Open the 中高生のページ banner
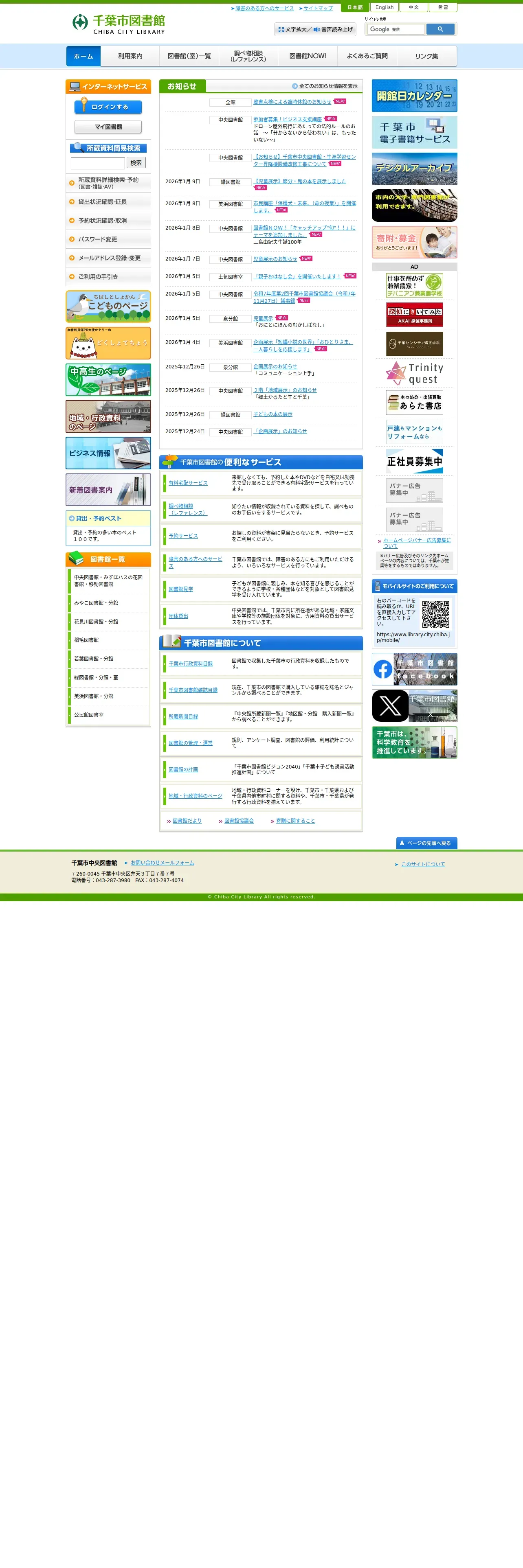The width and height of the screenshot is (523, 1568). [x=108, y=379]
